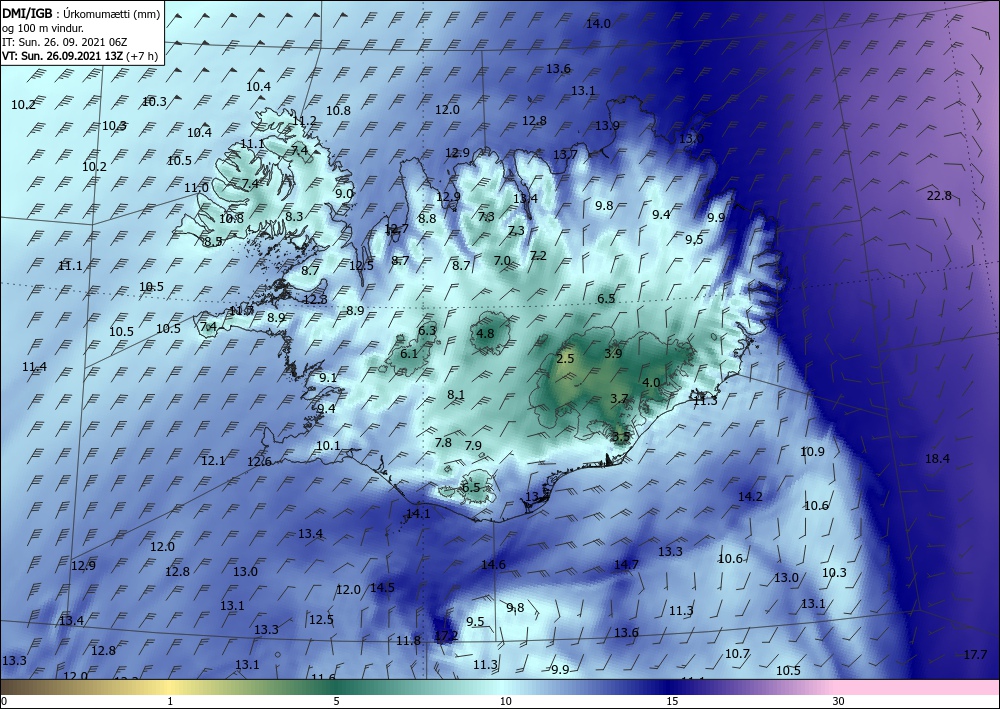
Task: Click the 12.1 value on the map
Action: point(213,460)
